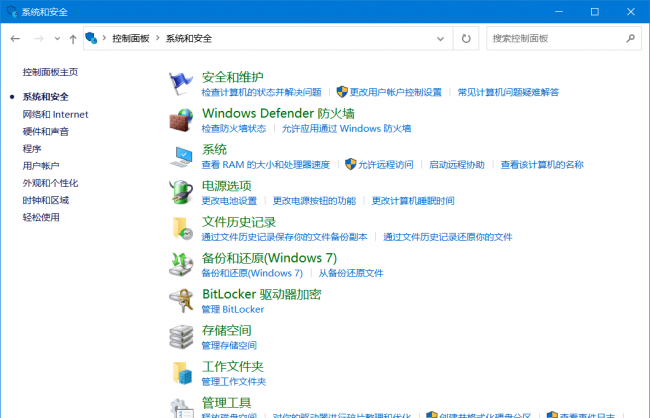Click 允许应用通过 Windows 防火墙
The image size is (650, 418).
point(347,129)
